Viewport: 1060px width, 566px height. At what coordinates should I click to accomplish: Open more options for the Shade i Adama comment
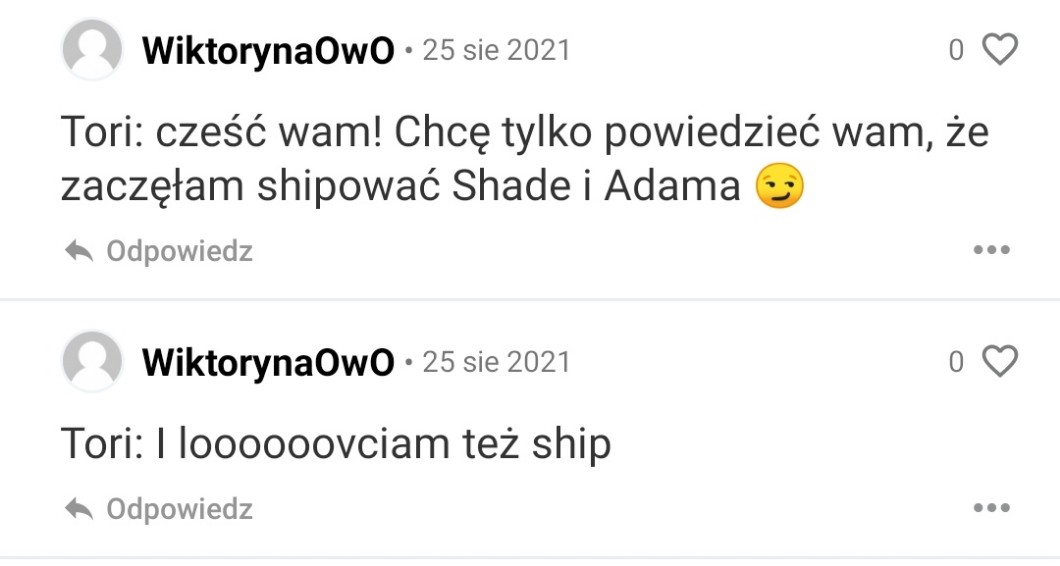point(992,250)
